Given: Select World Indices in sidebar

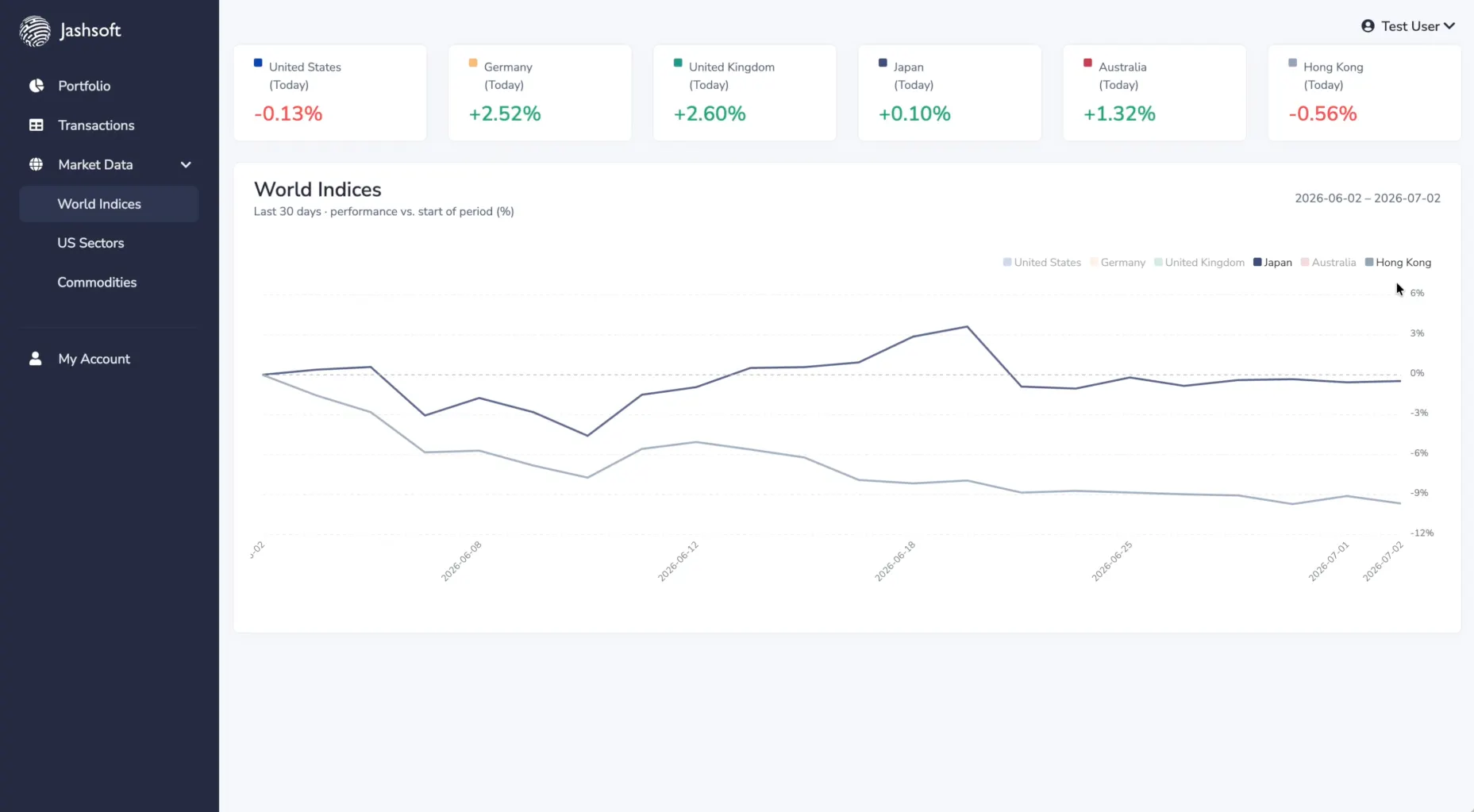Looking at the screenshot, I should coord(109,204).
